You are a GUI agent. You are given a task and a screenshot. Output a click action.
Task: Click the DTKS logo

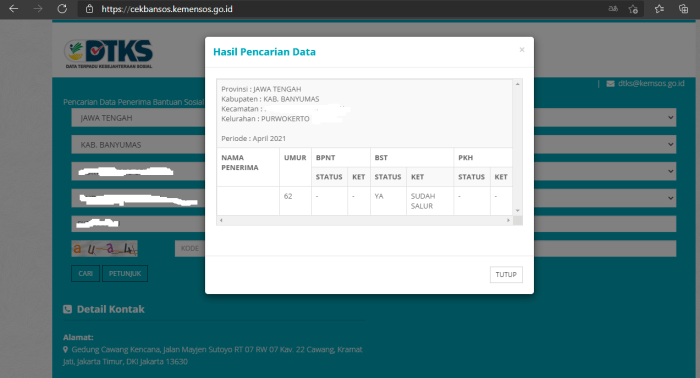pos(108,54)
